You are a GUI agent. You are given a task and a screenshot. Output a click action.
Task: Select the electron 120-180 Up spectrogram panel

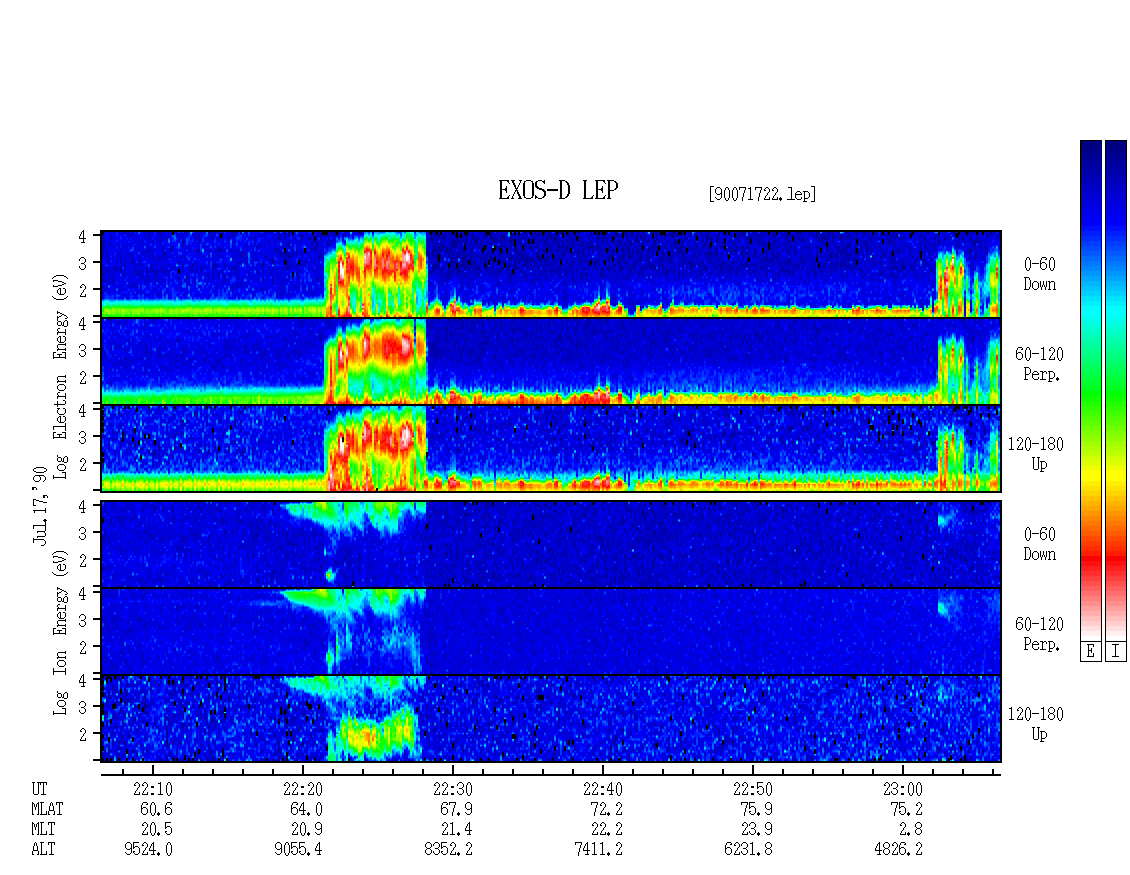(551, 448)
